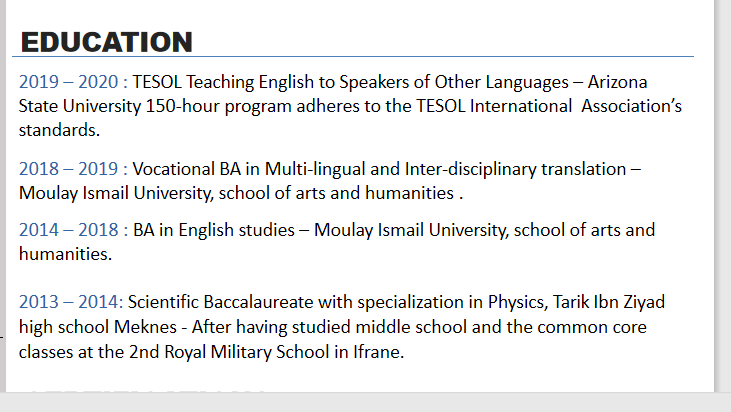Click the date range 2019 – 2020
Screen dimensions: 731x412
[68, 81]
